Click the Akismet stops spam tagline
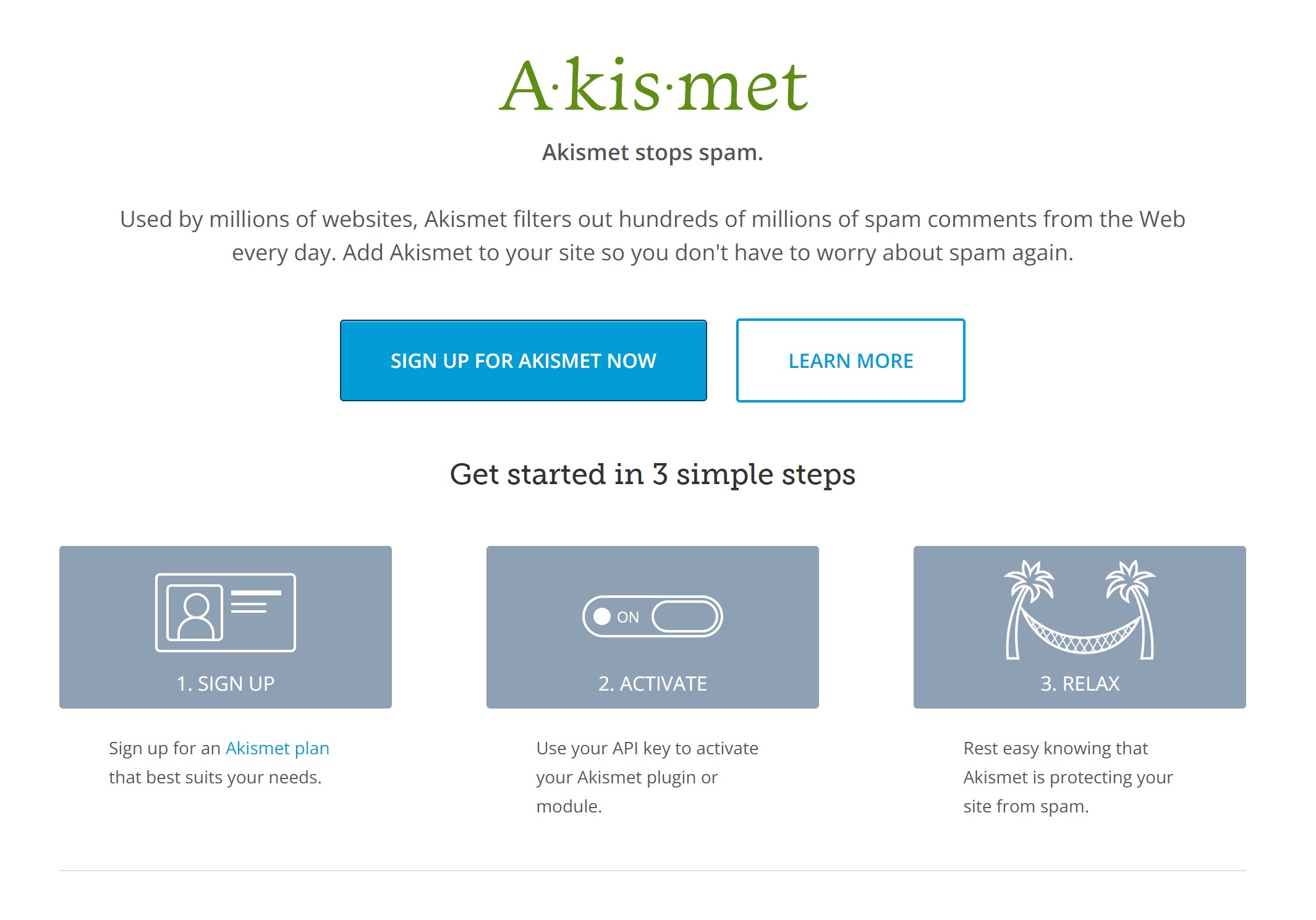This screenshot has height=920, width=1316. [653, 152]
